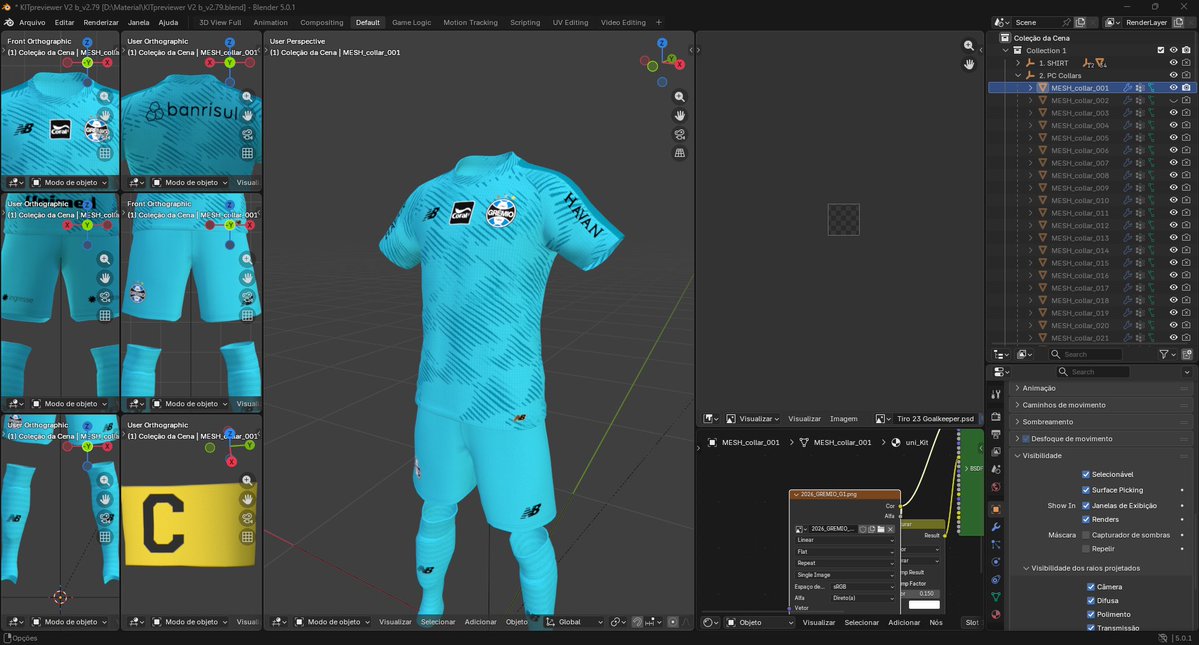The width and height of the screenshot is (1199, 645).
Task: Select MESH_collar_010 in the outliner
Action: coord(1080,201)
